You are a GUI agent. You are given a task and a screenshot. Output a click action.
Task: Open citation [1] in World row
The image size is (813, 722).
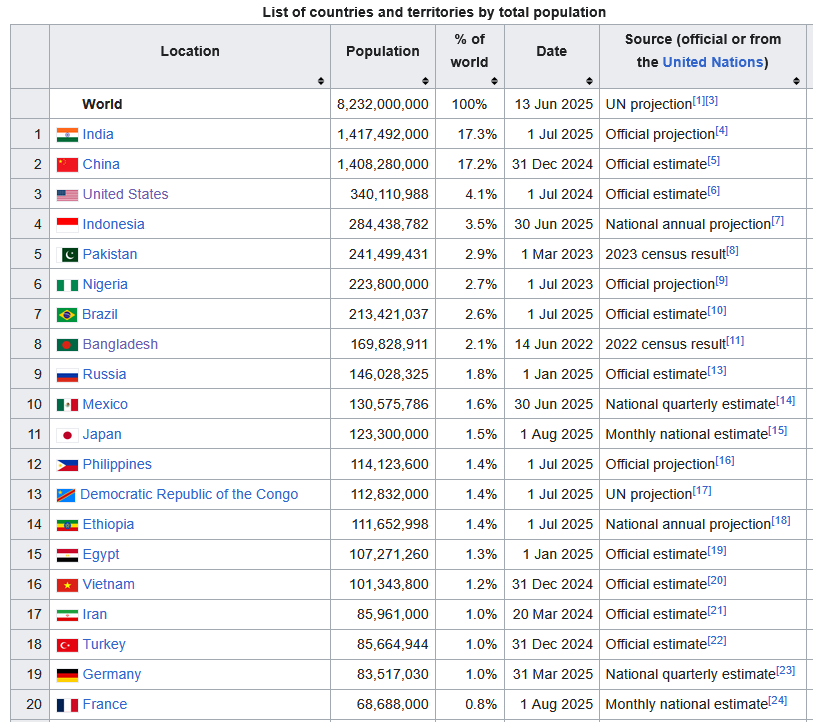(x=698, y=101)
